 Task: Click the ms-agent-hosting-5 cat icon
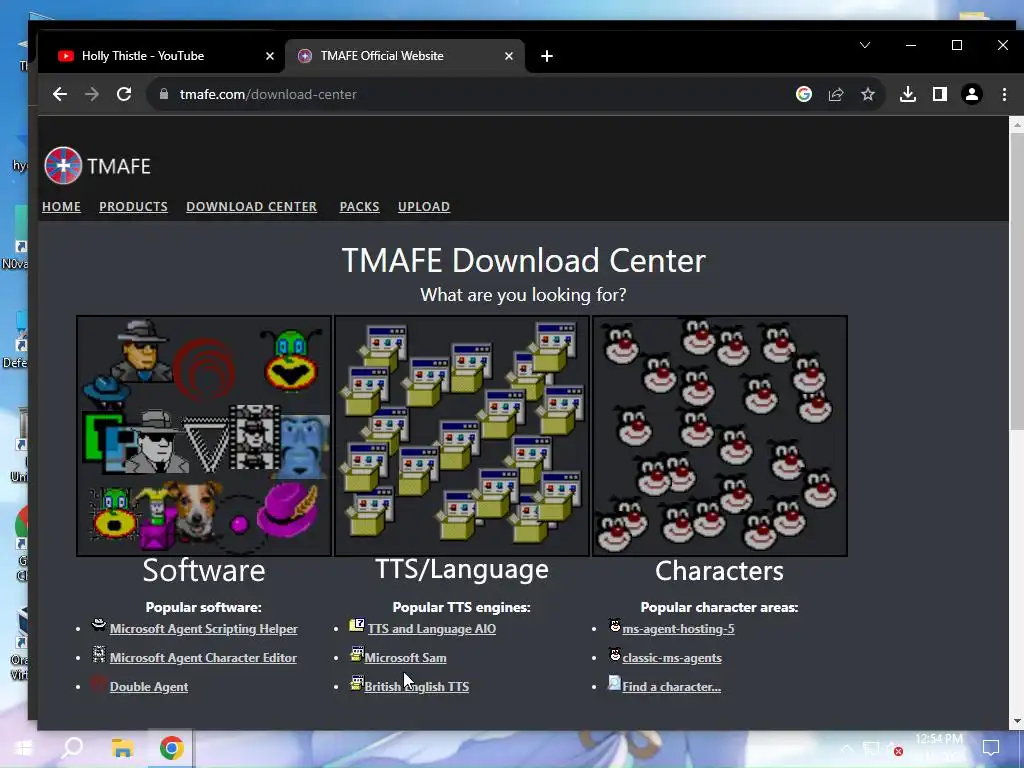(x=615, y=625)
